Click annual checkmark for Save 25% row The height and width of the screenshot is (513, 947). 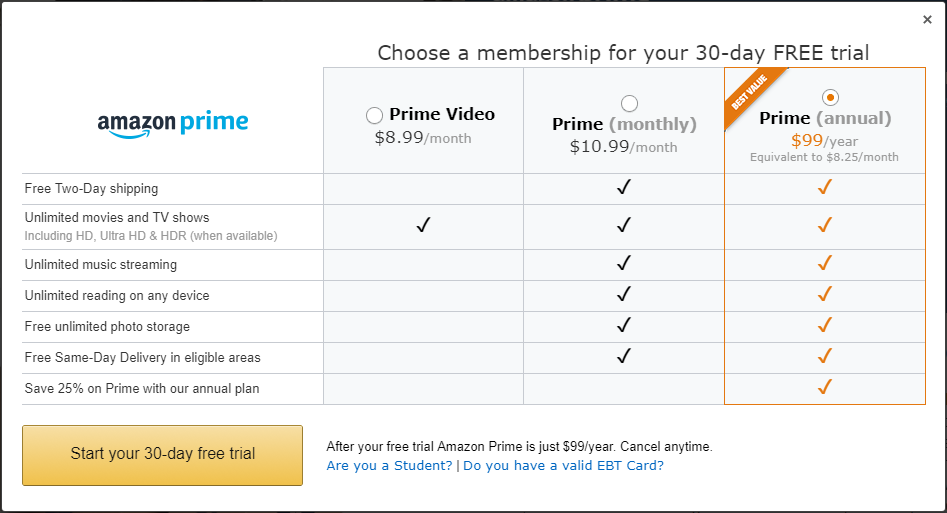[x=824, y=388]
